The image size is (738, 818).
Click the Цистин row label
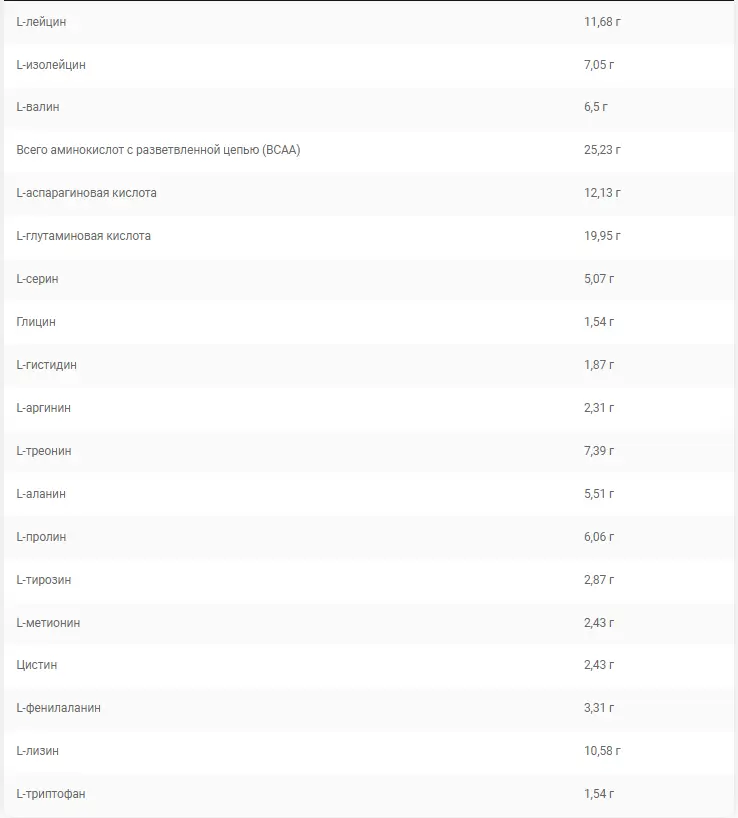(x=37, y=665)
